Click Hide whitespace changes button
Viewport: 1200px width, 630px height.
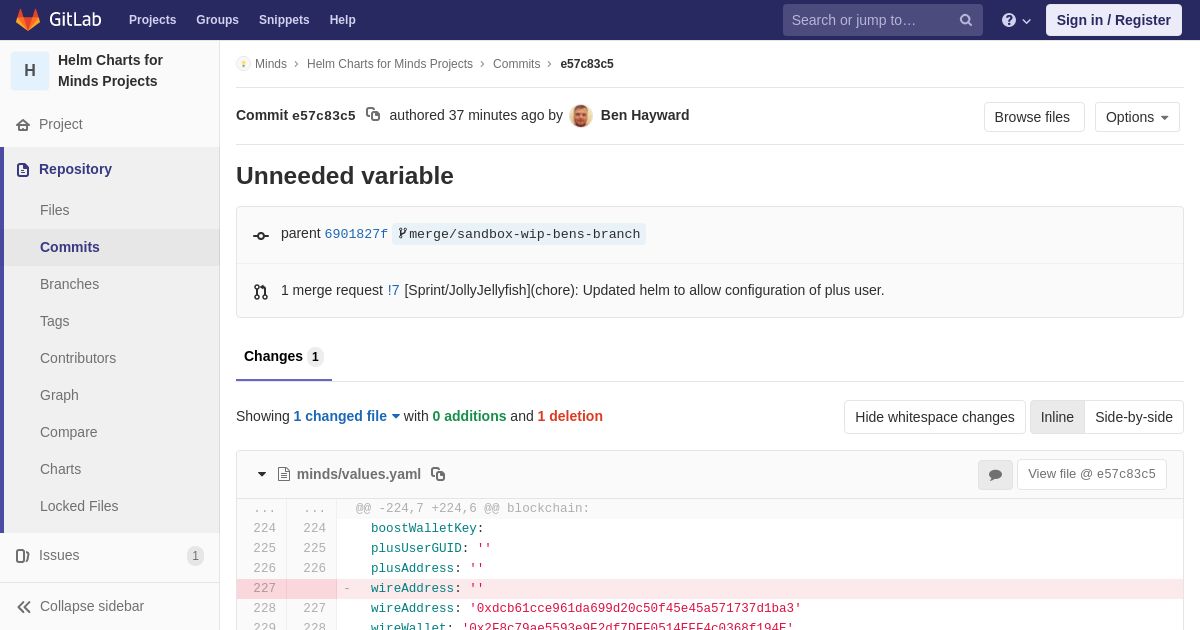tap(935, 417)
